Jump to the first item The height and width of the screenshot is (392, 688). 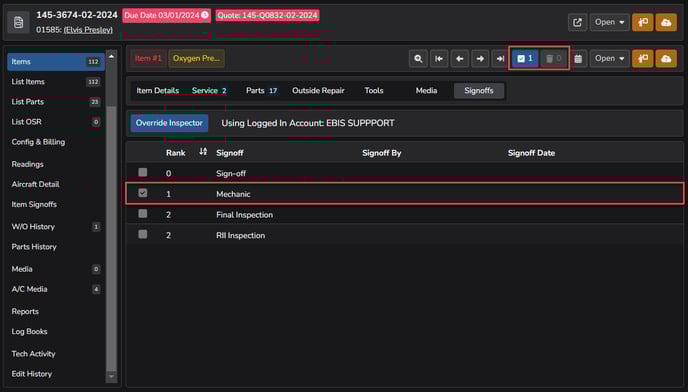tap(439, 58)
